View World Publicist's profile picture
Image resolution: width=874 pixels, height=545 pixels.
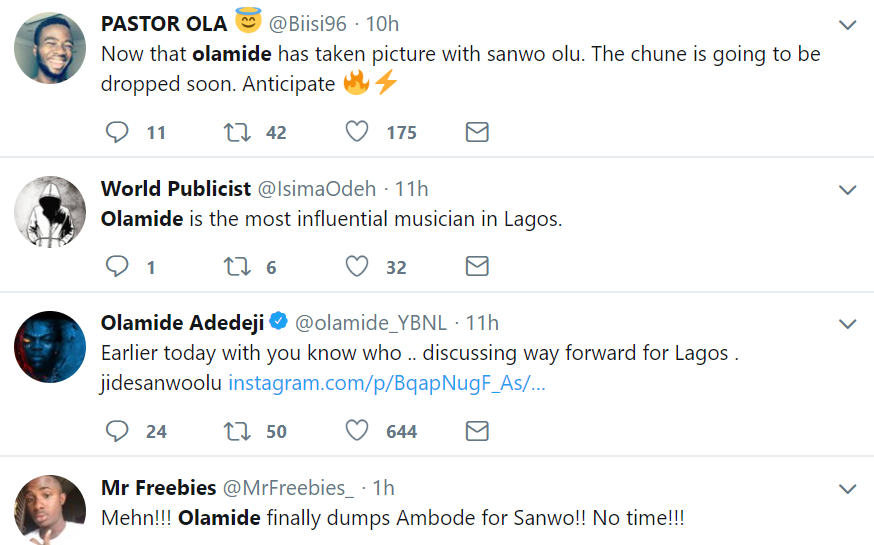point(50,211)
